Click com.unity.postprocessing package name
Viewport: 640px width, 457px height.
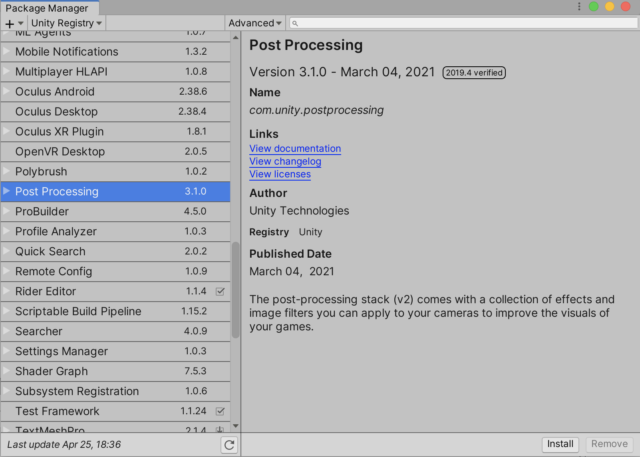coord(316,111)
